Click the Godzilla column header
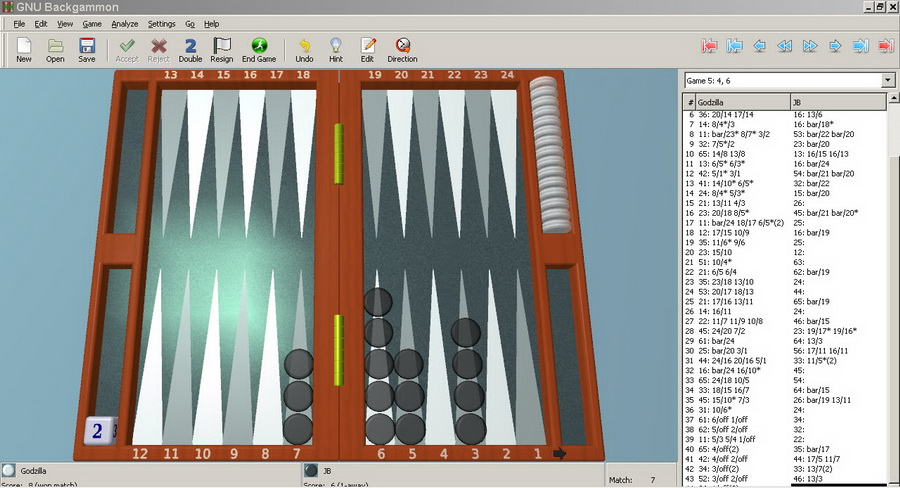 pos(743,102)
